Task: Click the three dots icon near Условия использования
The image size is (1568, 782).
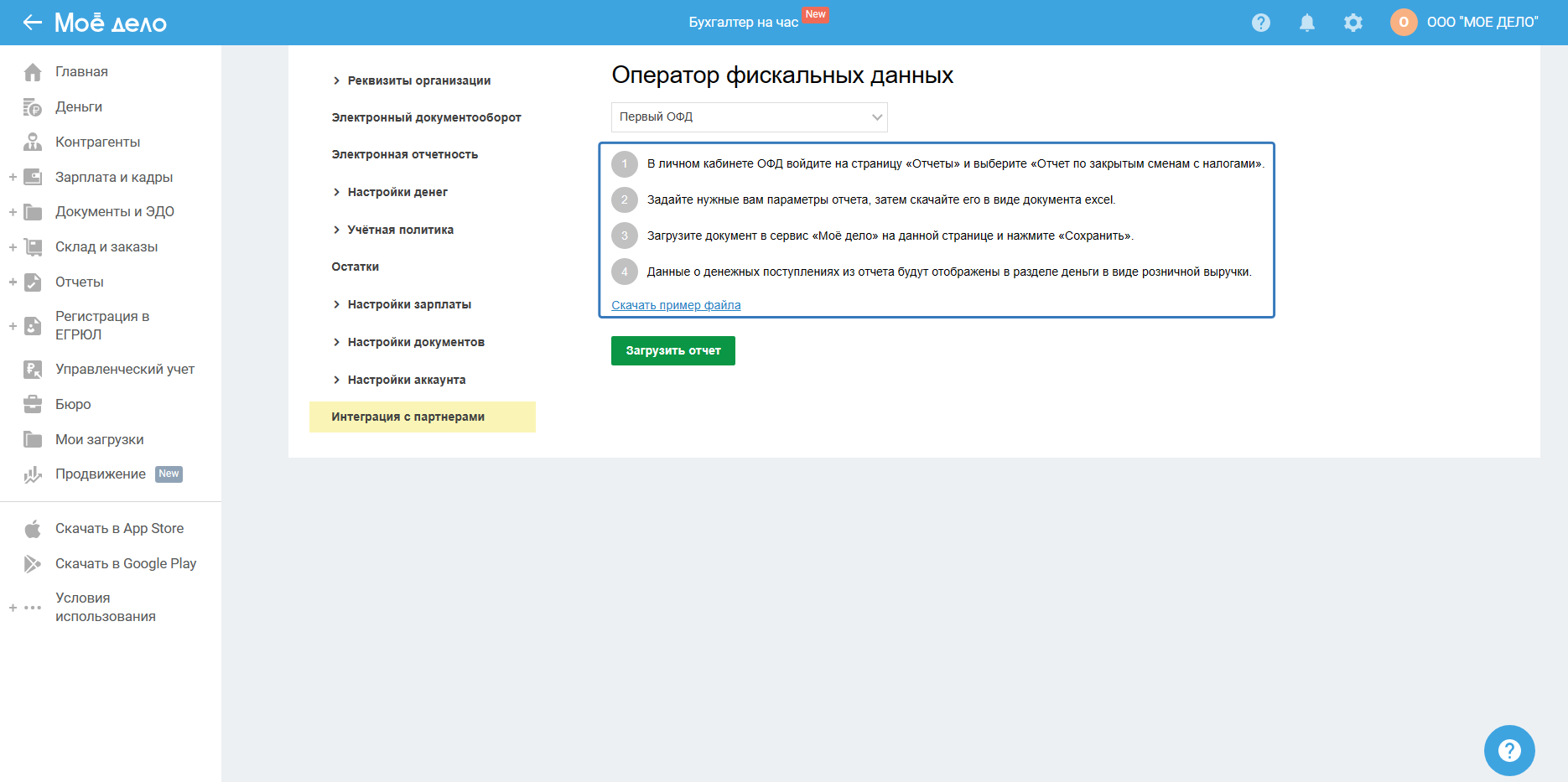Action: pos(33,608)
